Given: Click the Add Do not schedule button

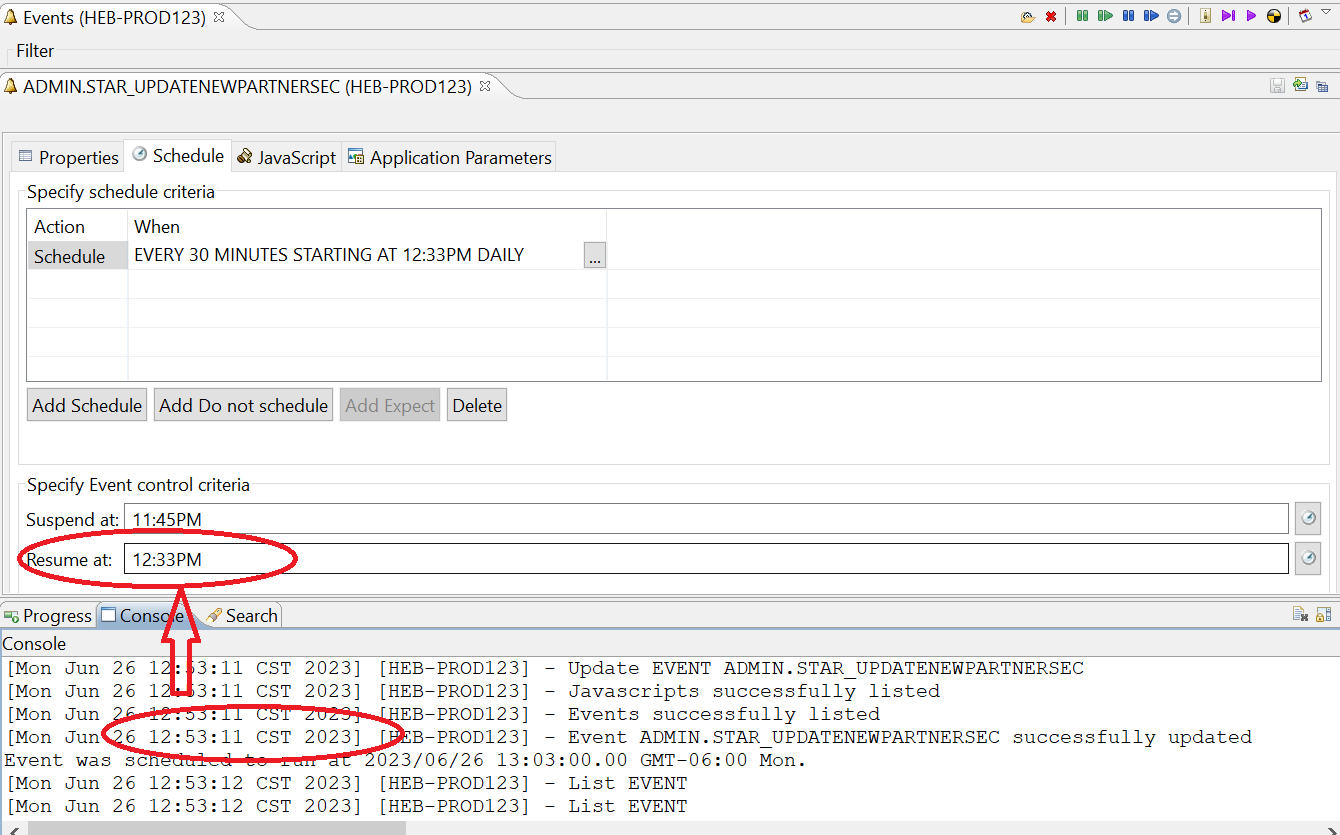Looking at the screenshot, I should tap(243, 404).
